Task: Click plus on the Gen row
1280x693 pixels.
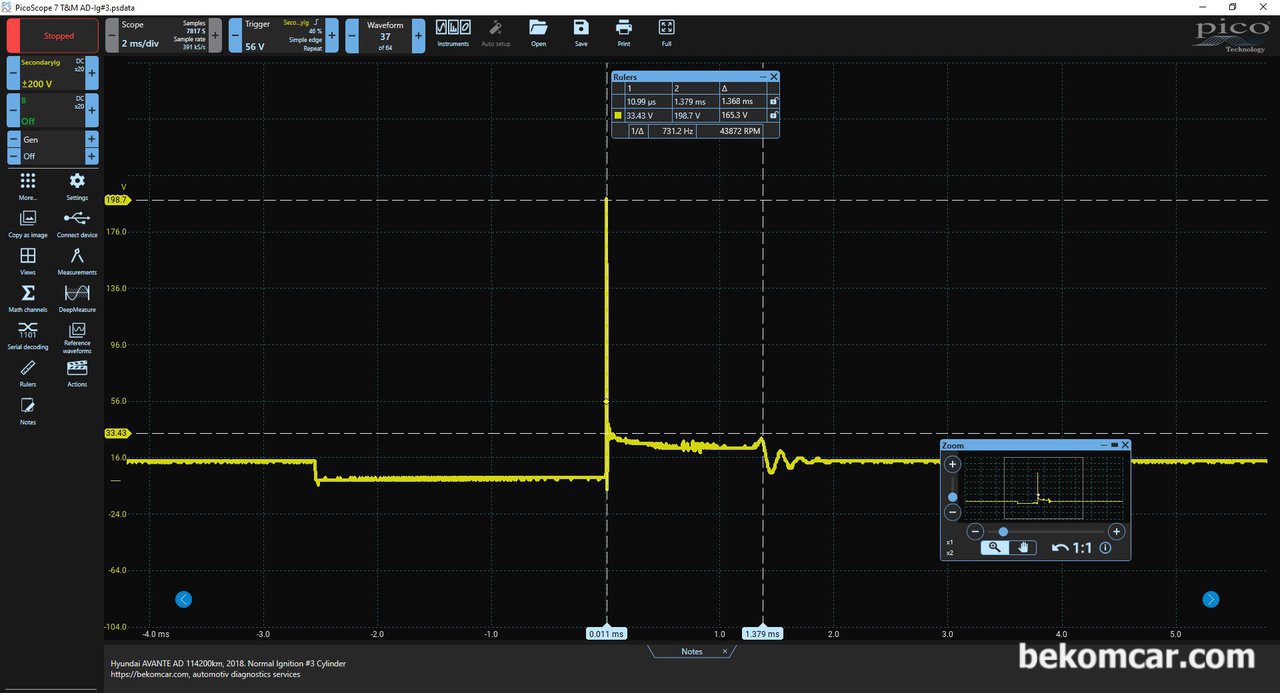Action: pos(92,139)
